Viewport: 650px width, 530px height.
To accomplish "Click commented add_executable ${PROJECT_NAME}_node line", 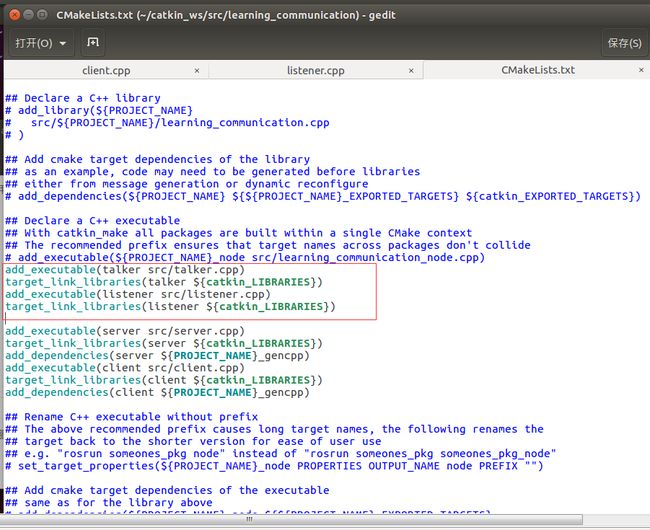I will click(245, 257).
